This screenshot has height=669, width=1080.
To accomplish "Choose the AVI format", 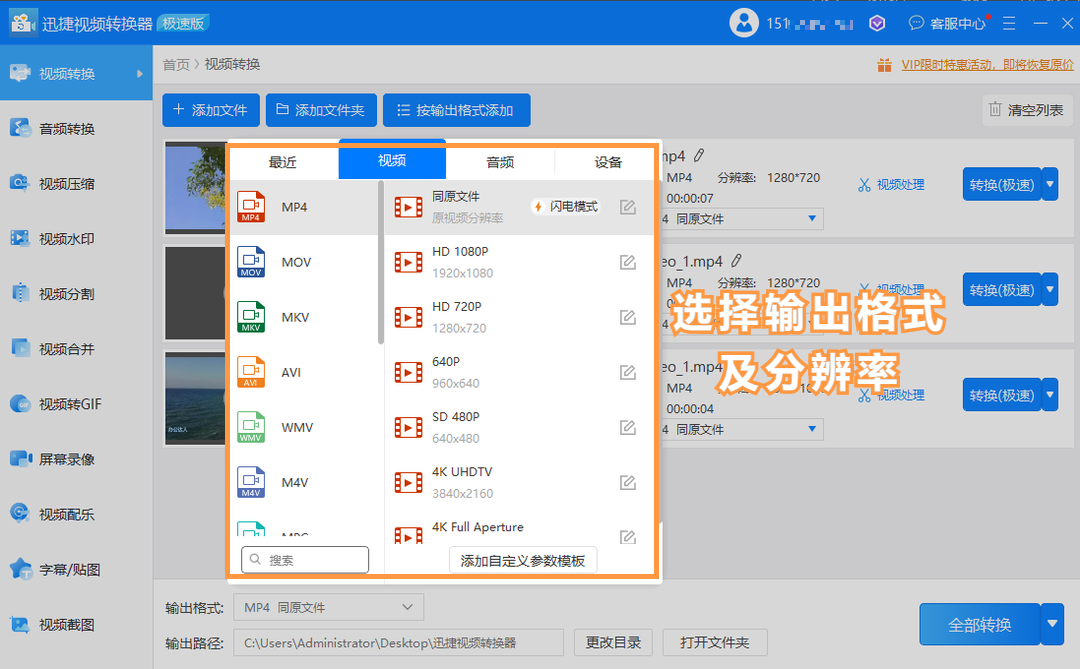I will [304, 372].
